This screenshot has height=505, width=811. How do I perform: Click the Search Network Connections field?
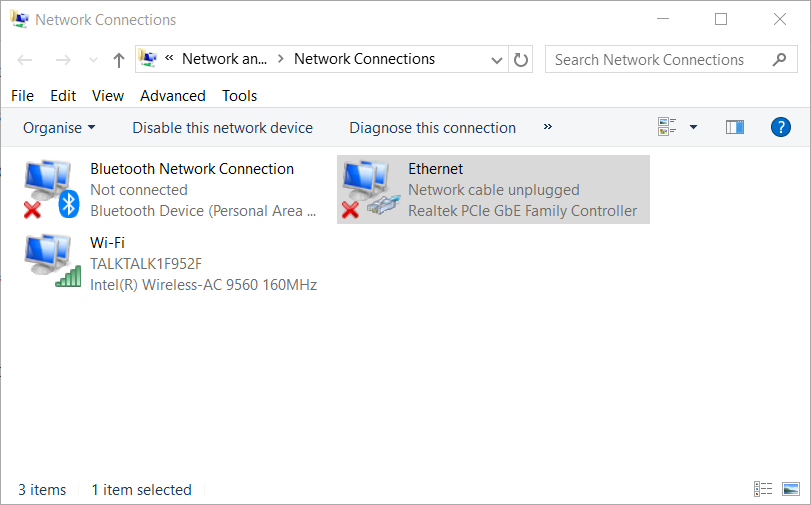click(x=660, y=60)
